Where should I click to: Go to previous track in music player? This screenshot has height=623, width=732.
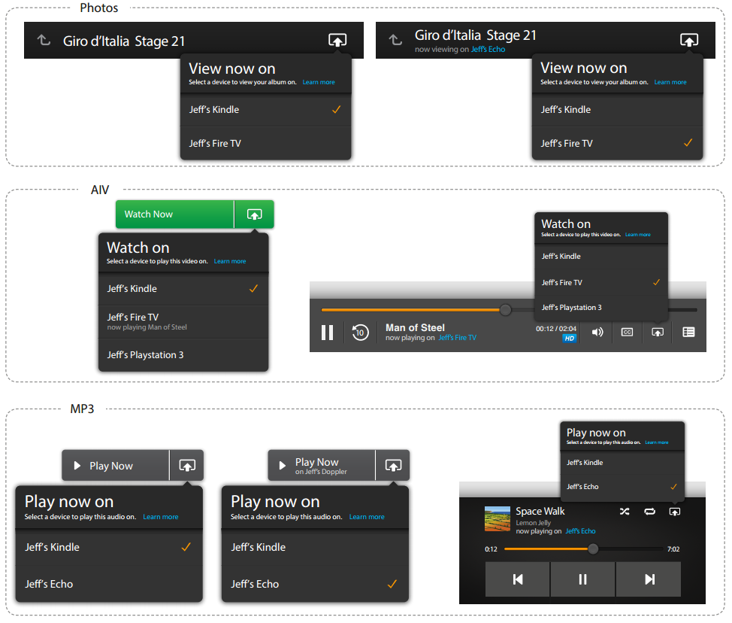[517, 579]
